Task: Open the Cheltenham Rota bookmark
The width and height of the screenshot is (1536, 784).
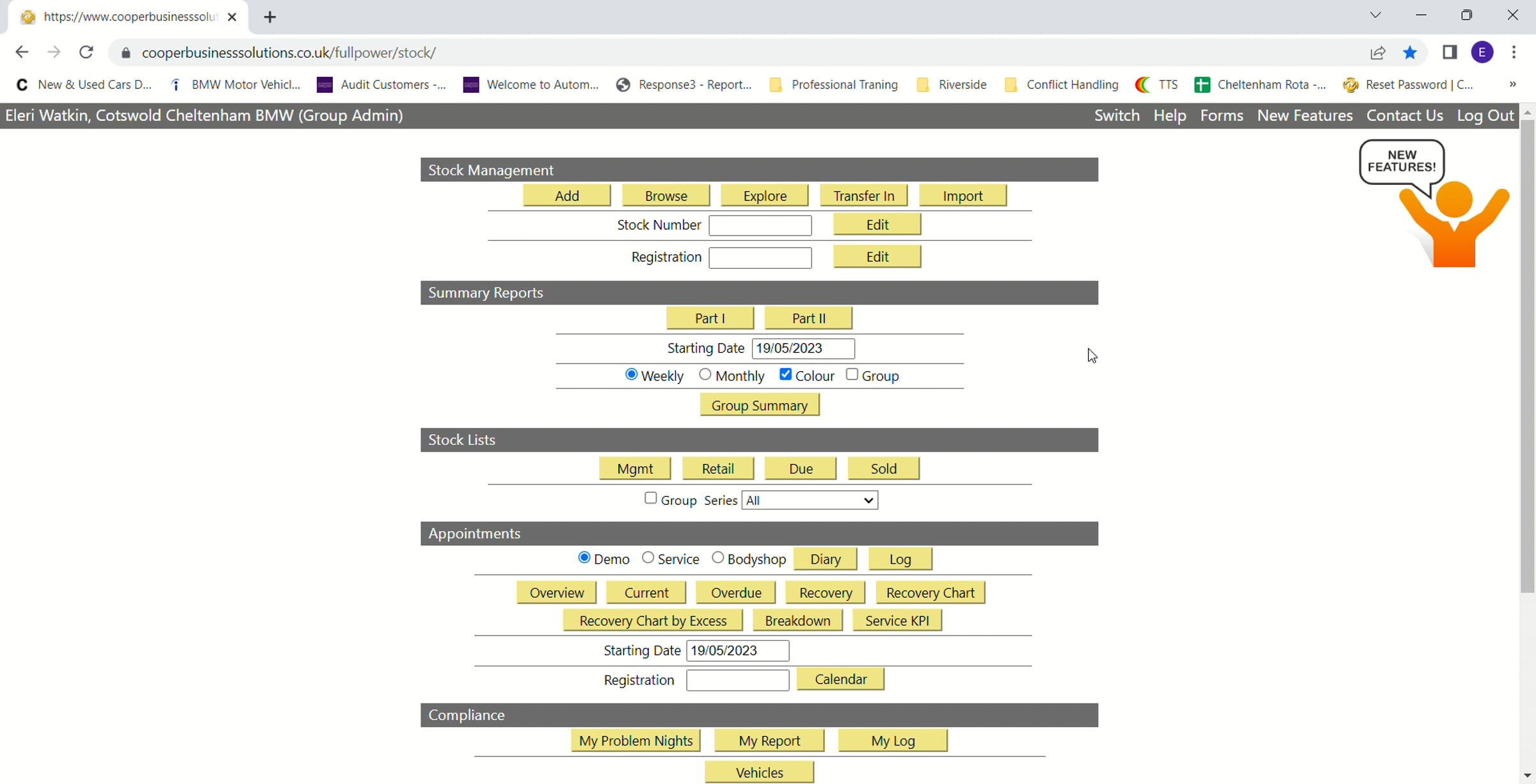Action: click(1260, 84)
